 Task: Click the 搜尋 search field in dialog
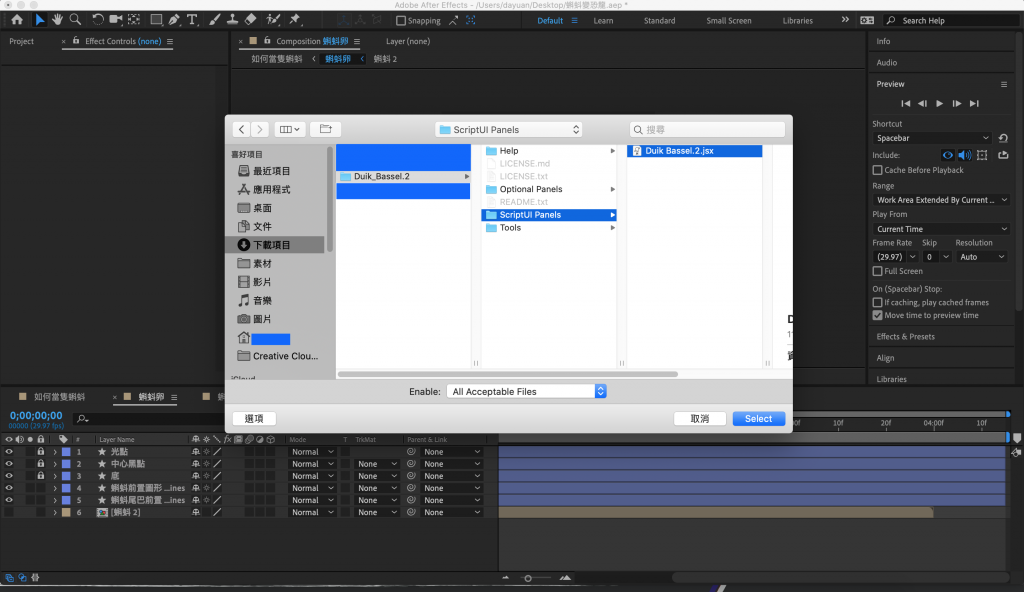(x=707, y=129)
